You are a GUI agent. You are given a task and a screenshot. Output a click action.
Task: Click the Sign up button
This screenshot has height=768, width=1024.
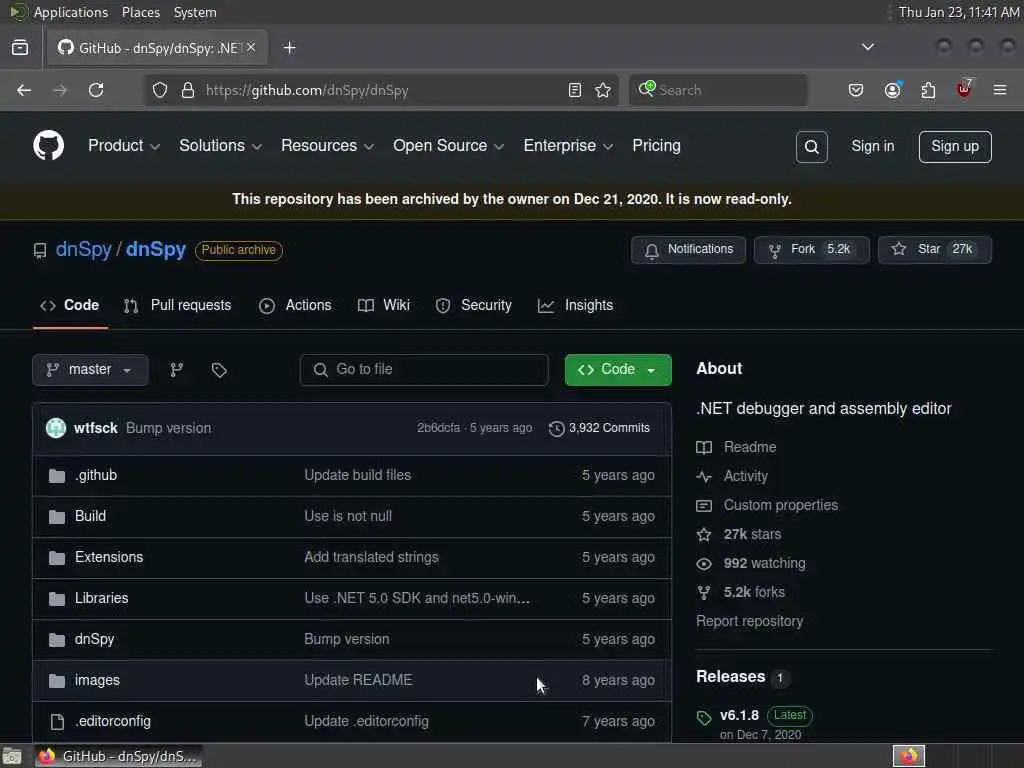point(955,146)
